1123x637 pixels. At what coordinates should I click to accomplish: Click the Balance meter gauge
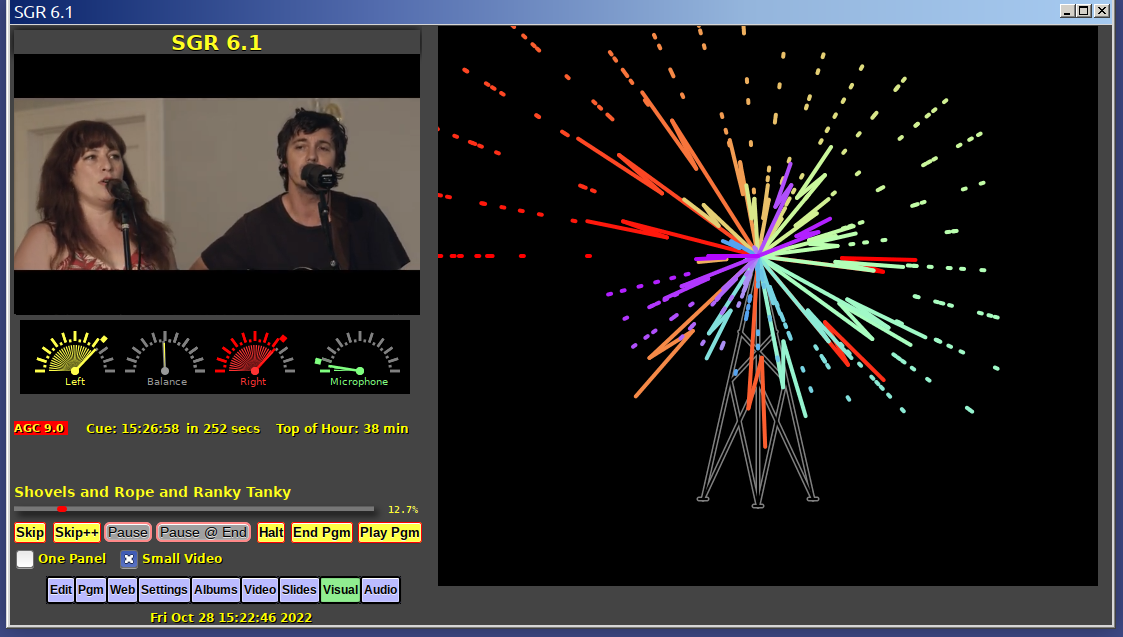pos(165,357)
